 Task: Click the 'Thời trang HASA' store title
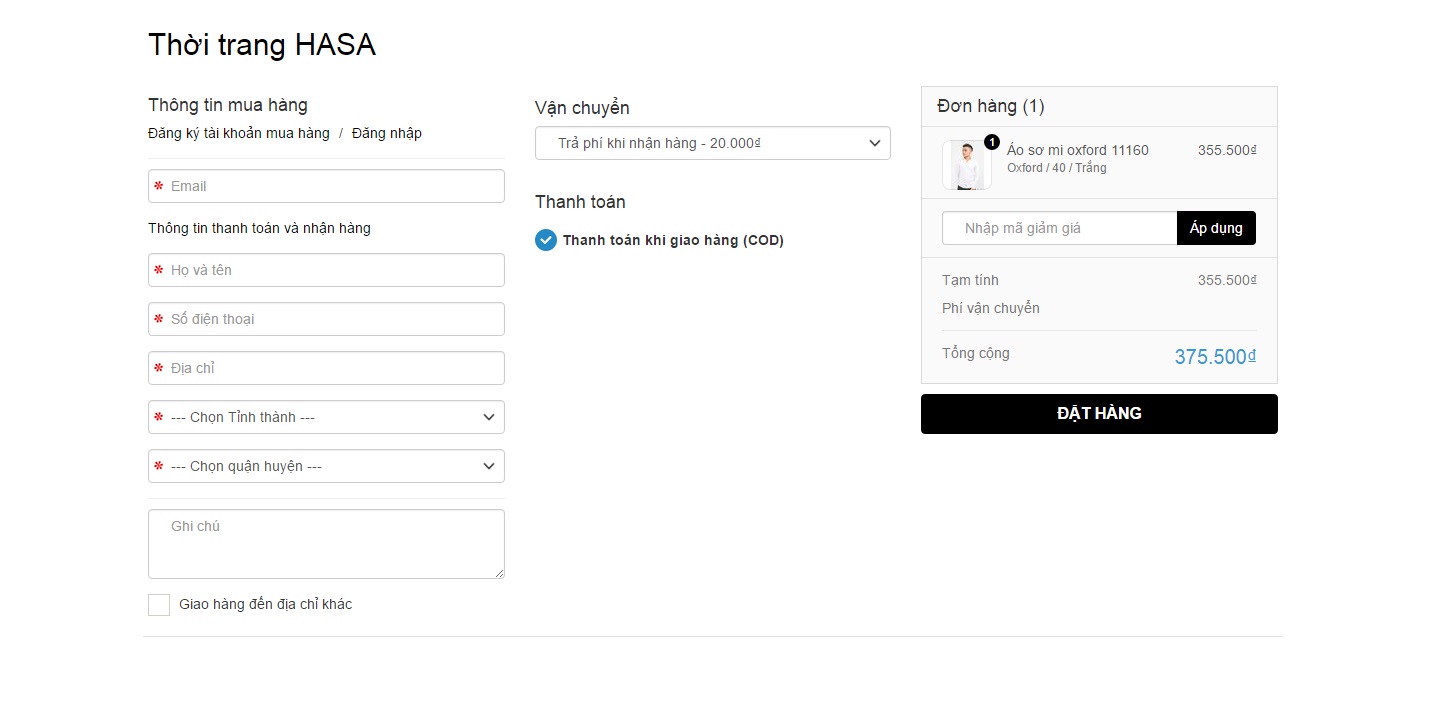click(x=262, y=45)
